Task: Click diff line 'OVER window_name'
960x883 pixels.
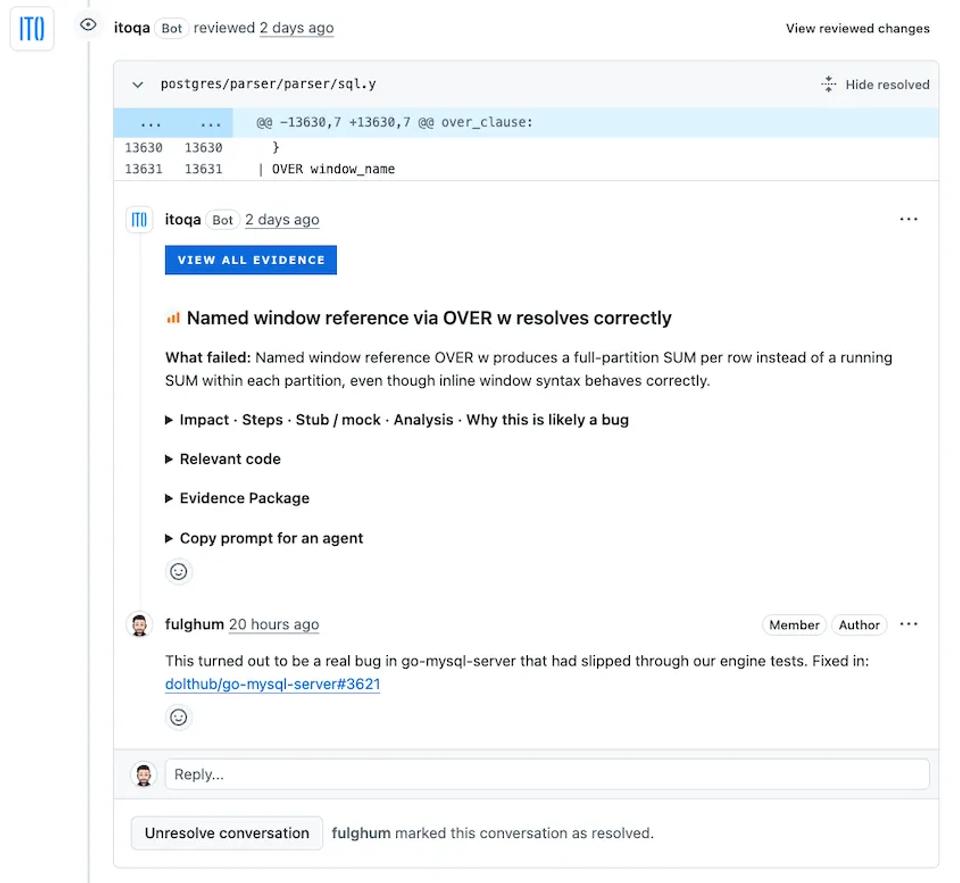Action: [333, 169]
